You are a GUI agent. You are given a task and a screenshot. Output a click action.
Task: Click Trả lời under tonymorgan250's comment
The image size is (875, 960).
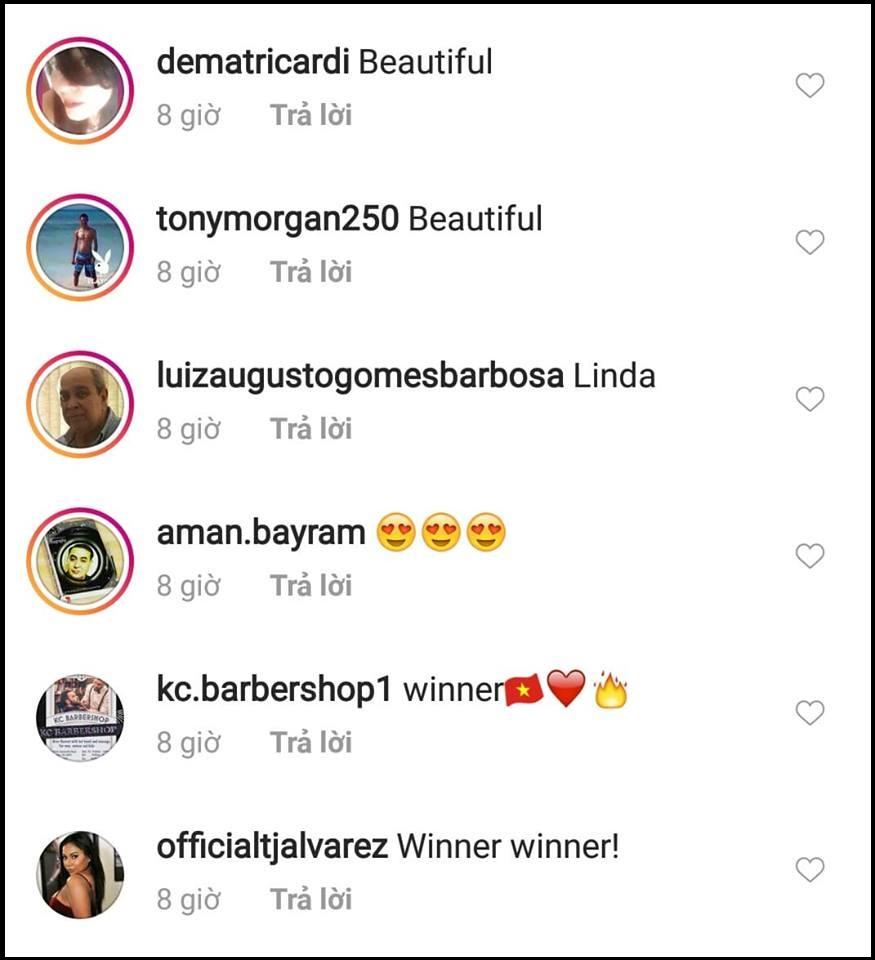point(311,272)
